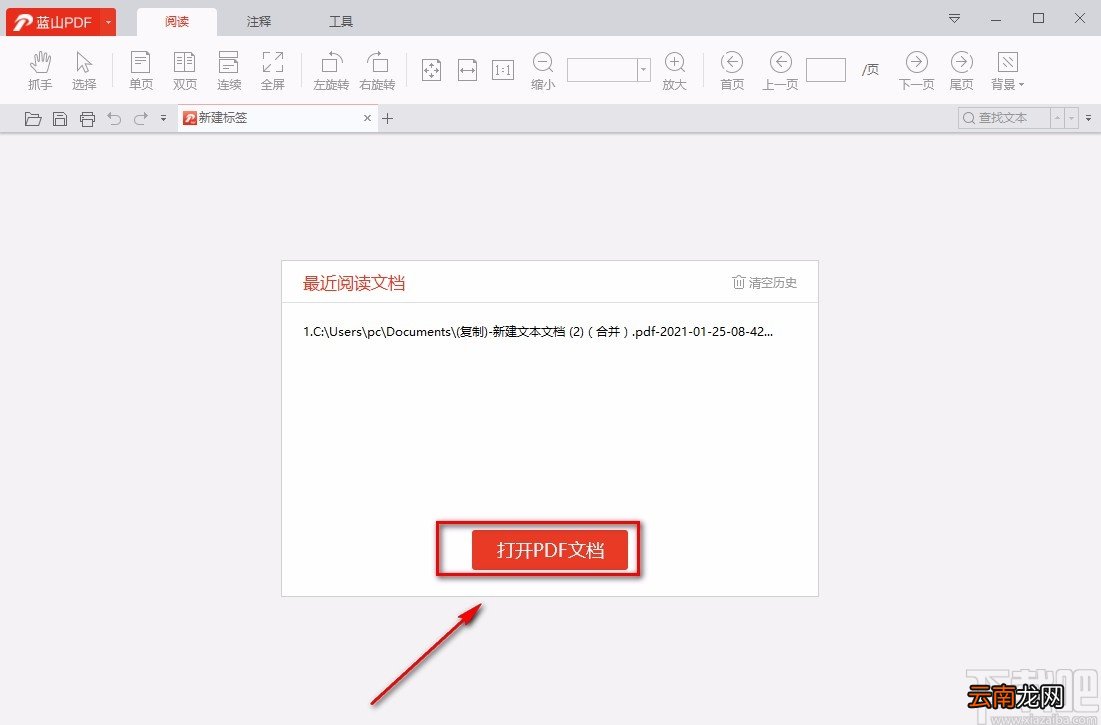Click the 蓝山PDF logo button

click(53, 22)
